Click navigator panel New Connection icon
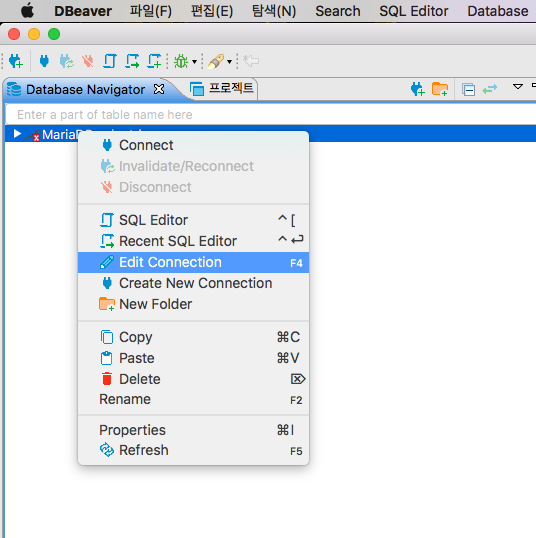This screenshot has height=538, width=536. coord(418,89)
